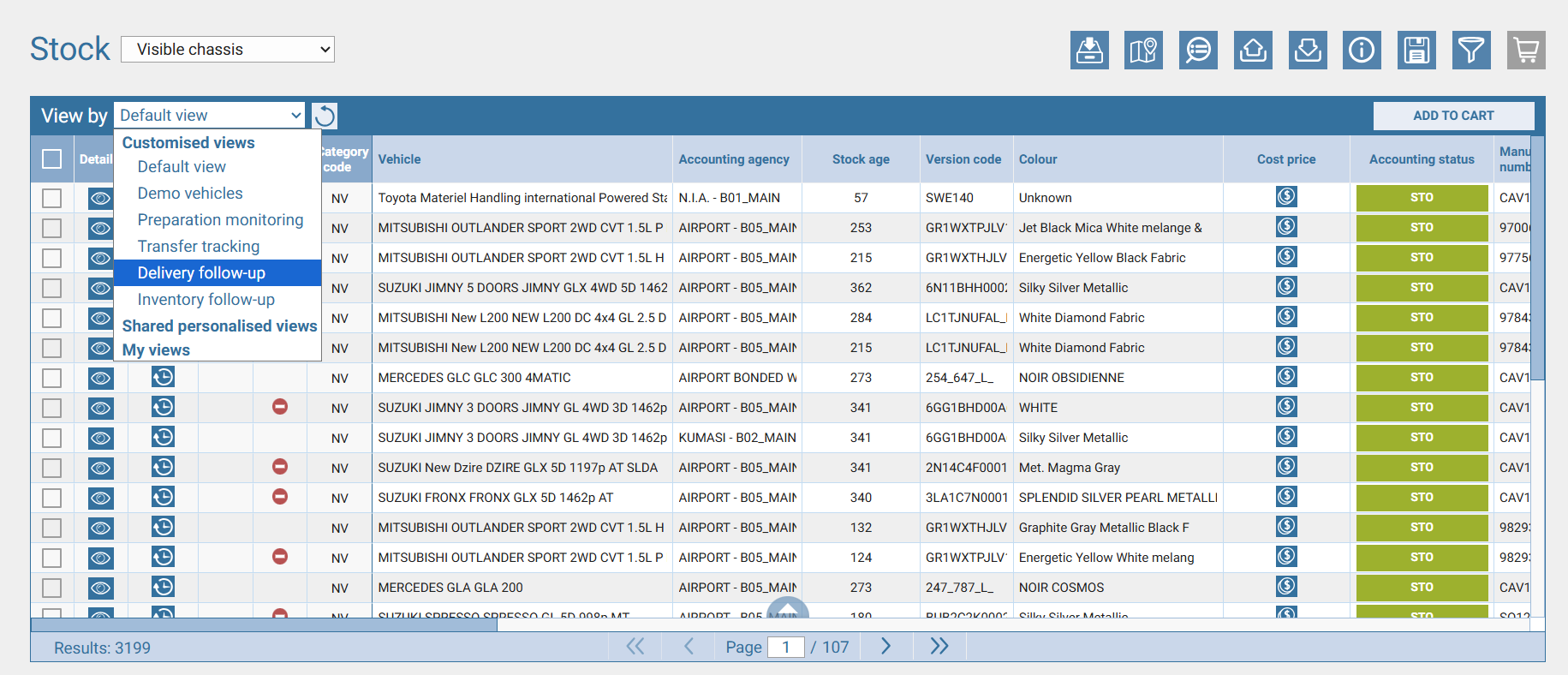Open the comments speech bubble icon

pos(1198,50)
